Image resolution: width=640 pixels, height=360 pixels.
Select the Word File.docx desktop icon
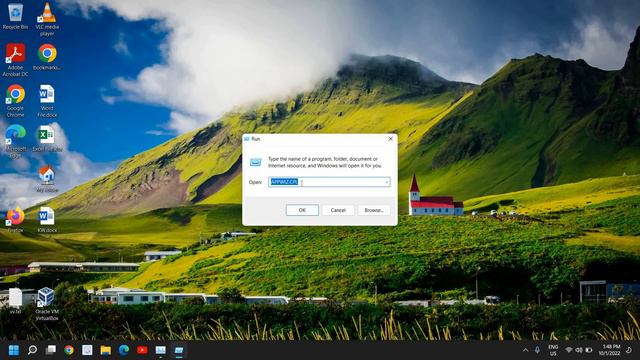pyautogui.click(x=47, y=100)
